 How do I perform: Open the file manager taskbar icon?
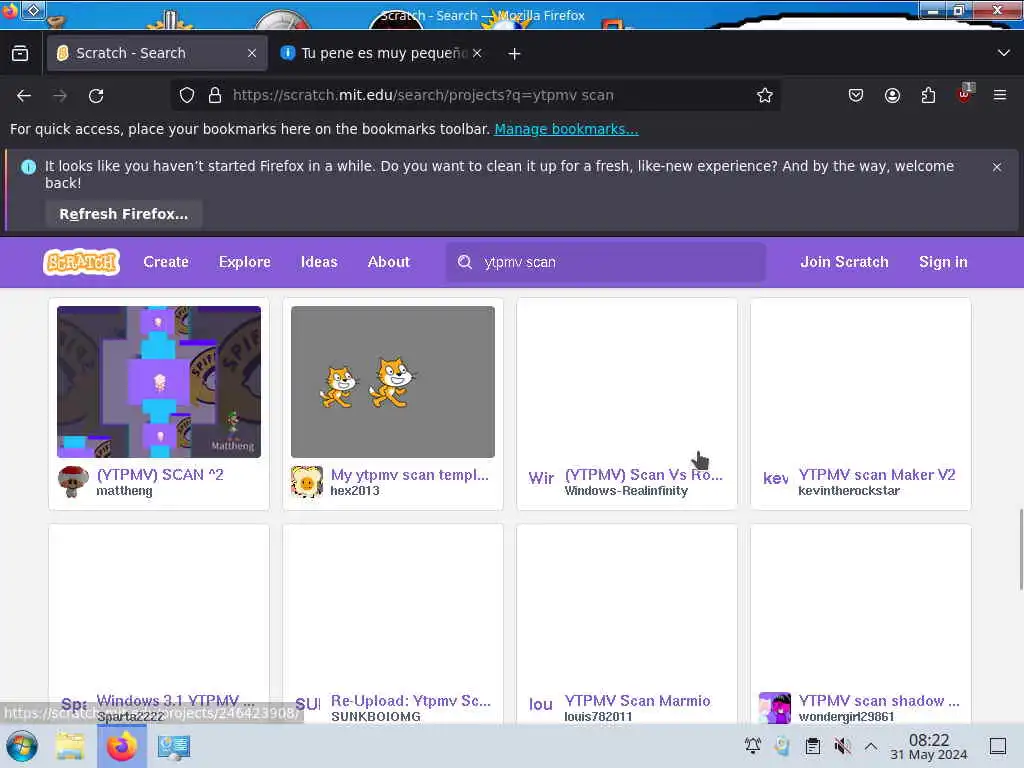[70, 746]
